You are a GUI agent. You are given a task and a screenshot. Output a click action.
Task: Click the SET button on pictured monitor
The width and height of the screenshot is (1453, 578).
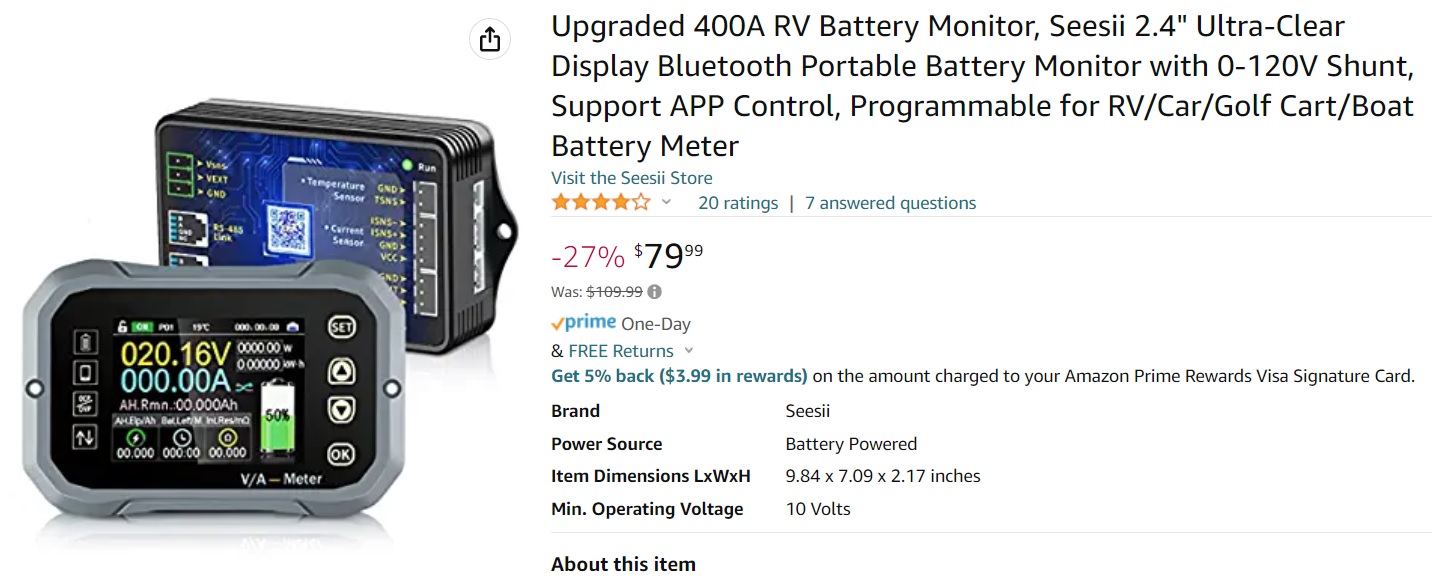tap(342, 327)
